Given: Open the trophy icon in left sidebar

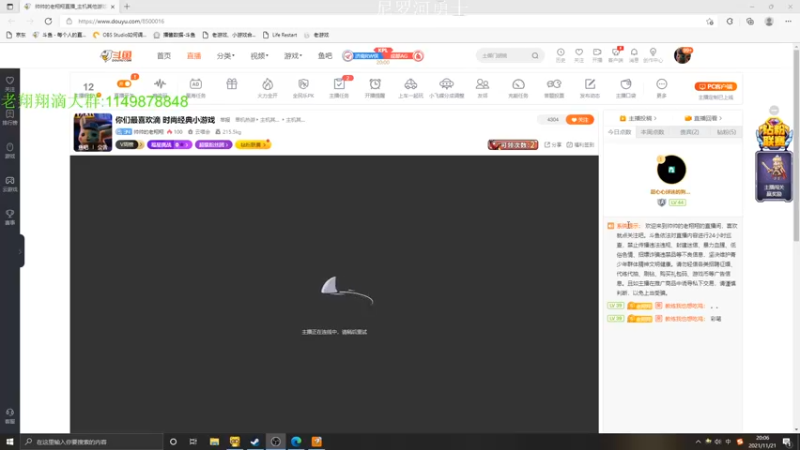Looking at the screenshot, I should (10, 217).
